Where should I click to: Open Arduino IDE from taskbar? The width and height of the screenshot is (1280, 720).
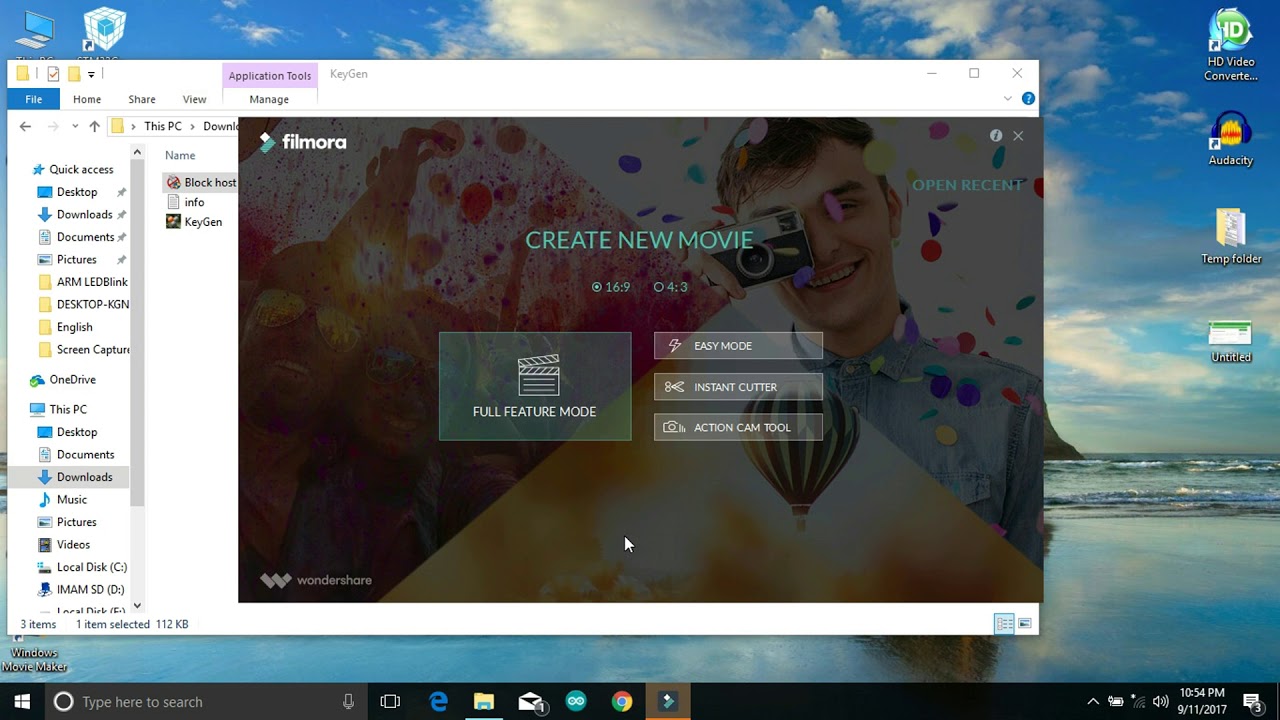576,702
